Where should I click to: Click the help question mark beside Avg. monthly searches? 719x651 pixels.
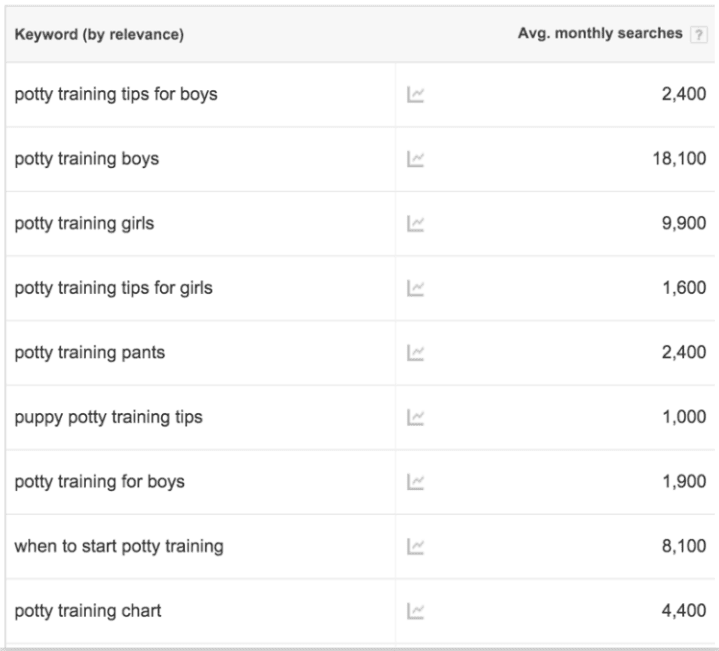click(x=699, y=35)
